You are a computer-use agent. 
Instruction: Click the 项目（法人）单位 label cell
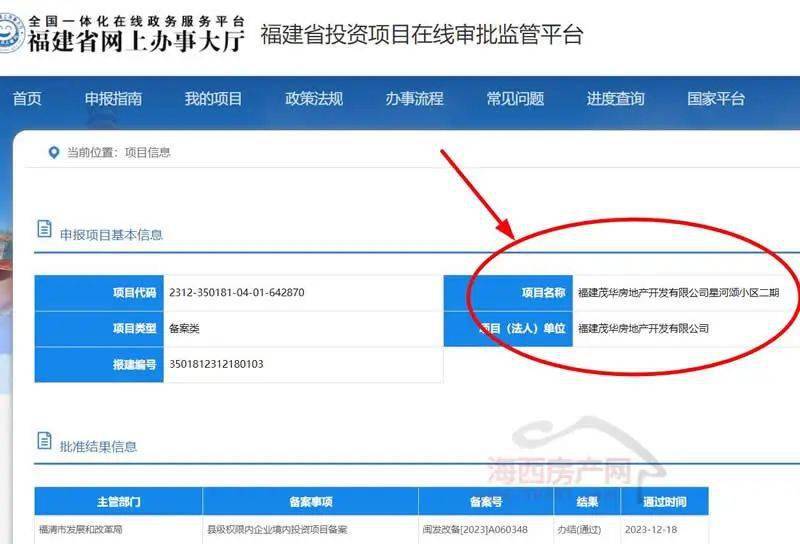[x=508, y=329]
